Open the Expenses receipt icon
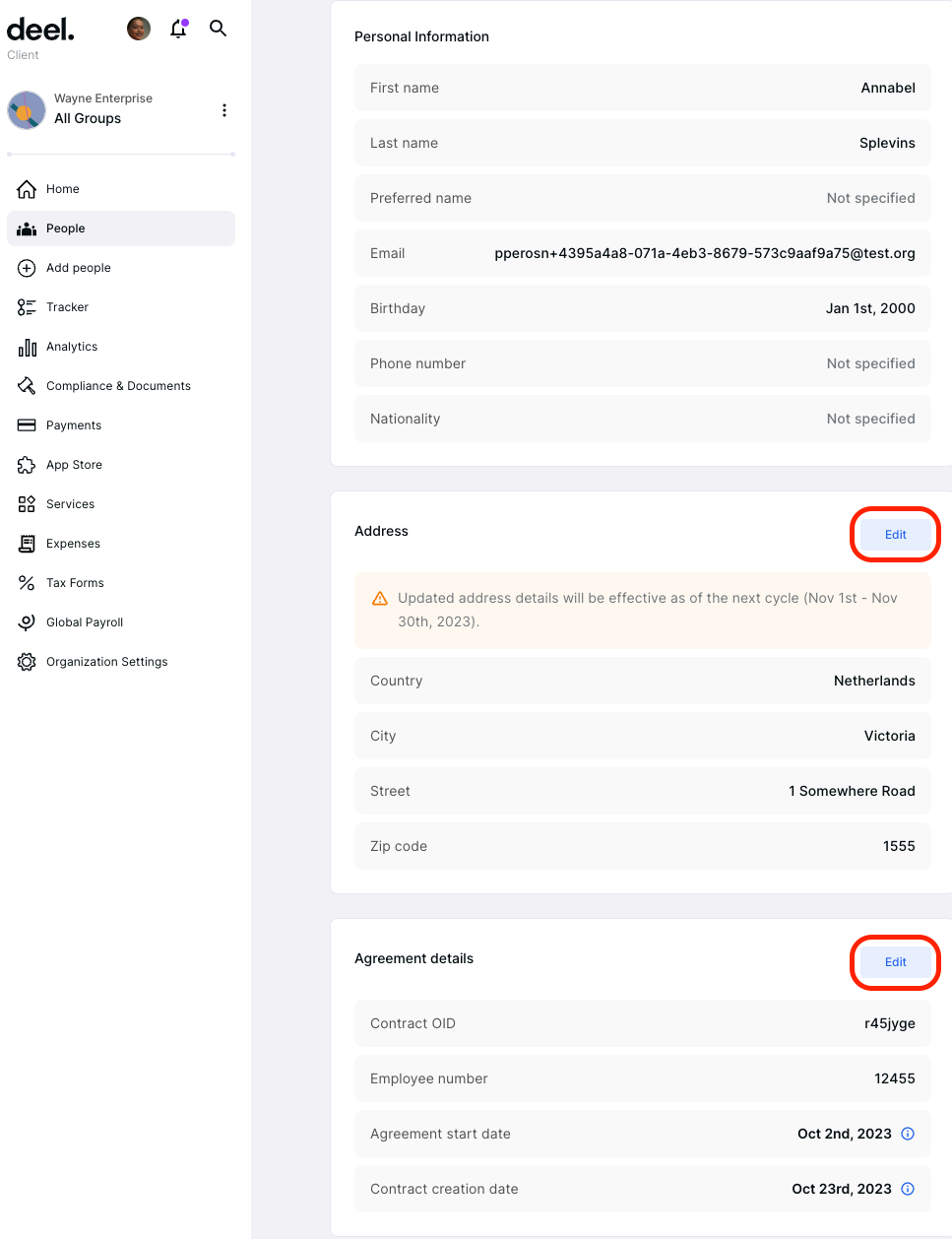 [27, 544]
